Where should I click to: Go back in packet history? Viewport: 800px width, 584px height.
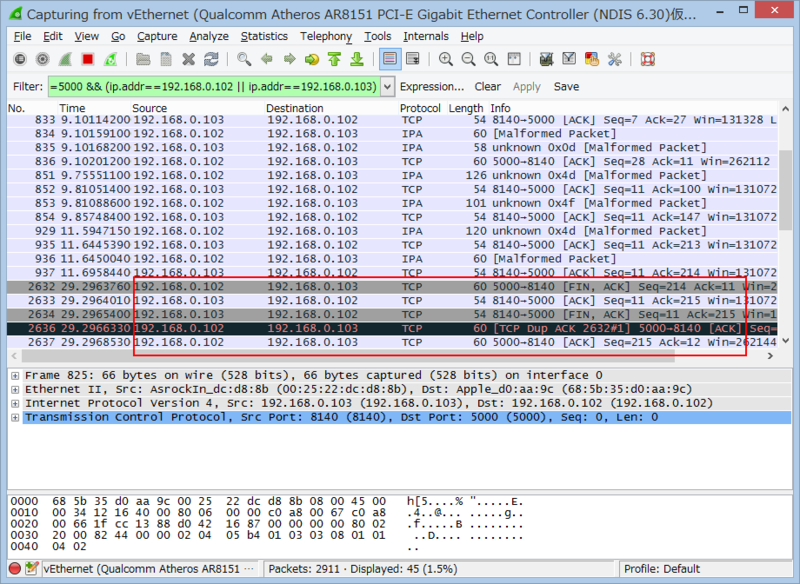tap(266, 59)
